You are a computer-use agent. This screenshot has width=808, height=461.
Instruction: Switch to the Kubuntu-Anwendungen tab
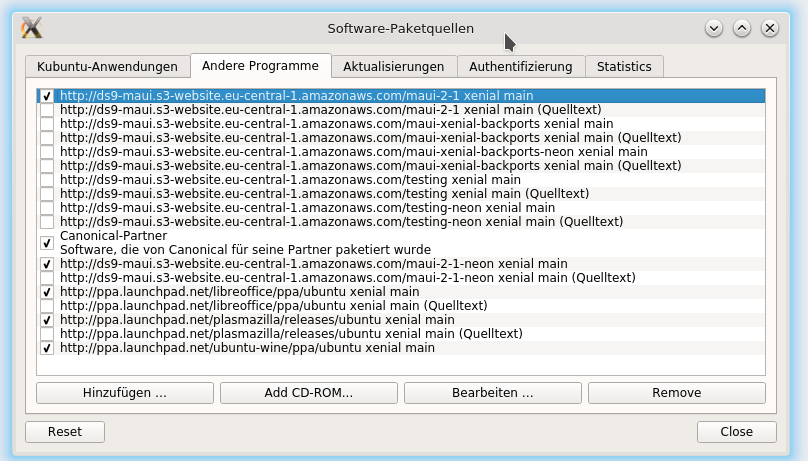click(x=107, y=67)
